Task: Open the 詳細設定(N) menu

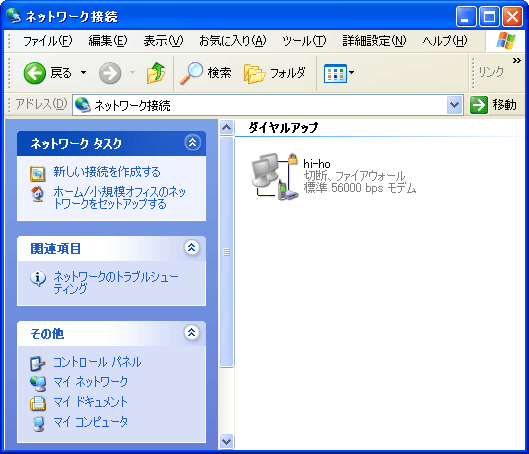Action: pyautogui.click(x=374, y=41)
